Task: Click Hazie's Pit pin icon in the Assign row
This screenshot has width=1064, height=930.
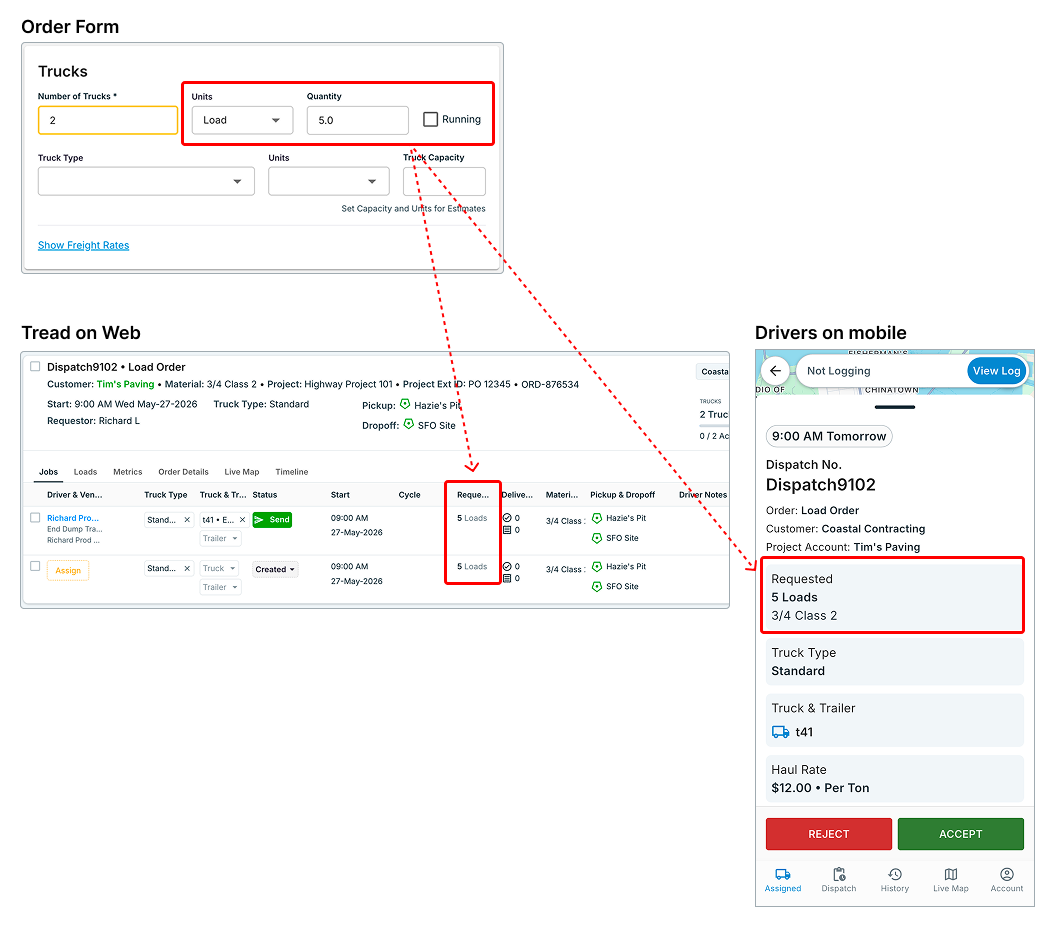Action: tap(596, 566)
